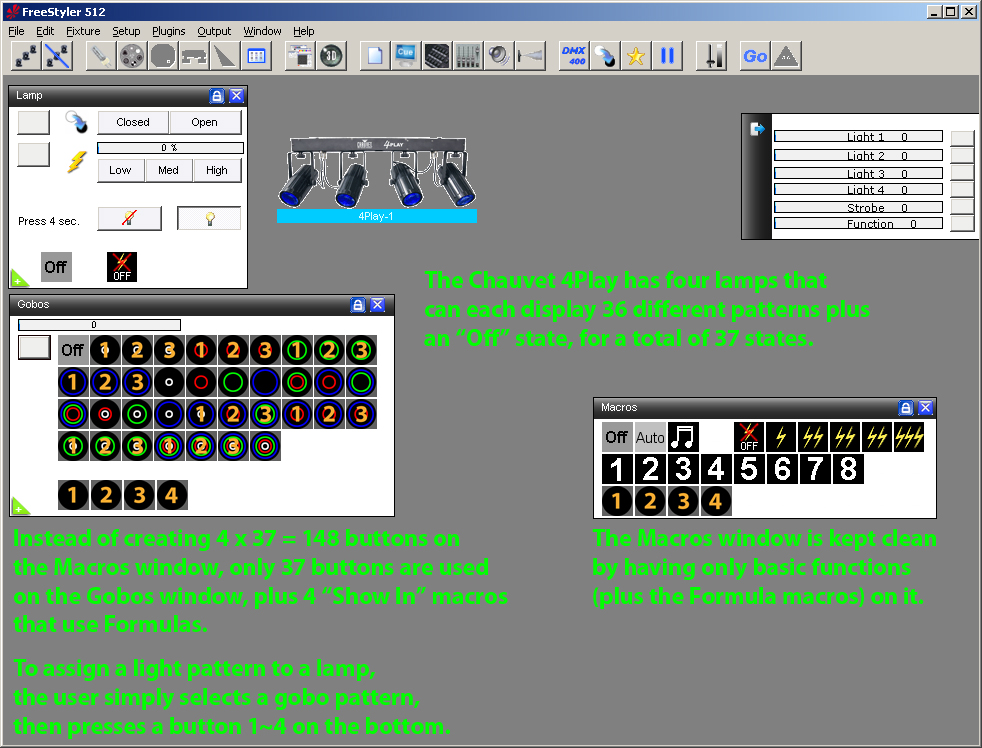Click the fader mixer toolbar icon

468,56
